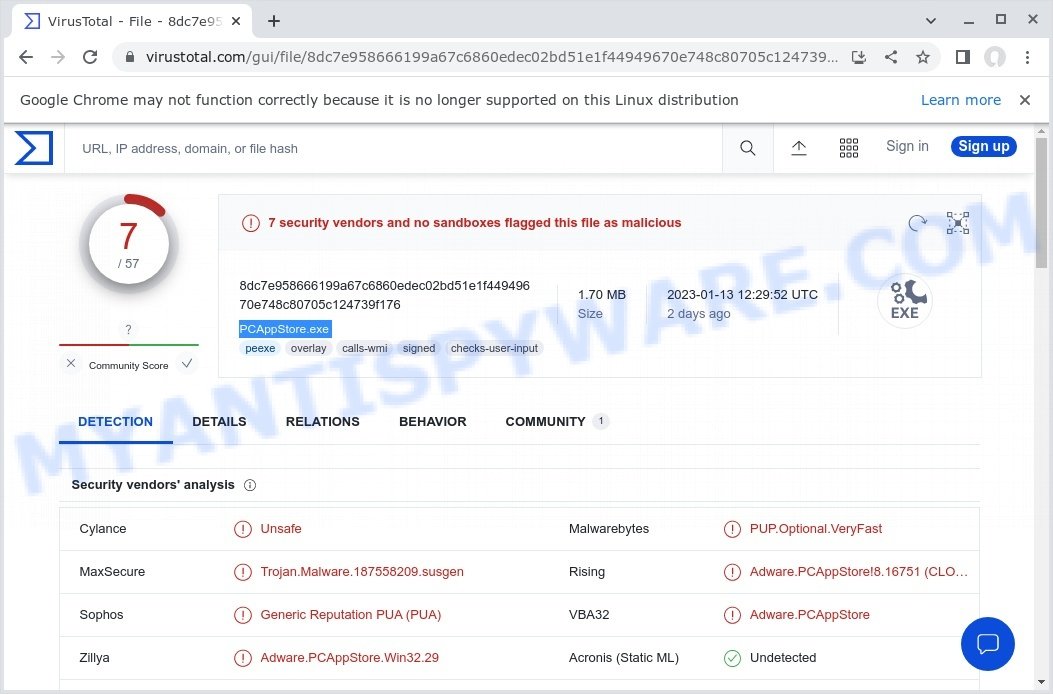Viewport: 1053px width, 694px height.
Task: Click the VirusTotal logo icon
Action: (x=34, y=148)
